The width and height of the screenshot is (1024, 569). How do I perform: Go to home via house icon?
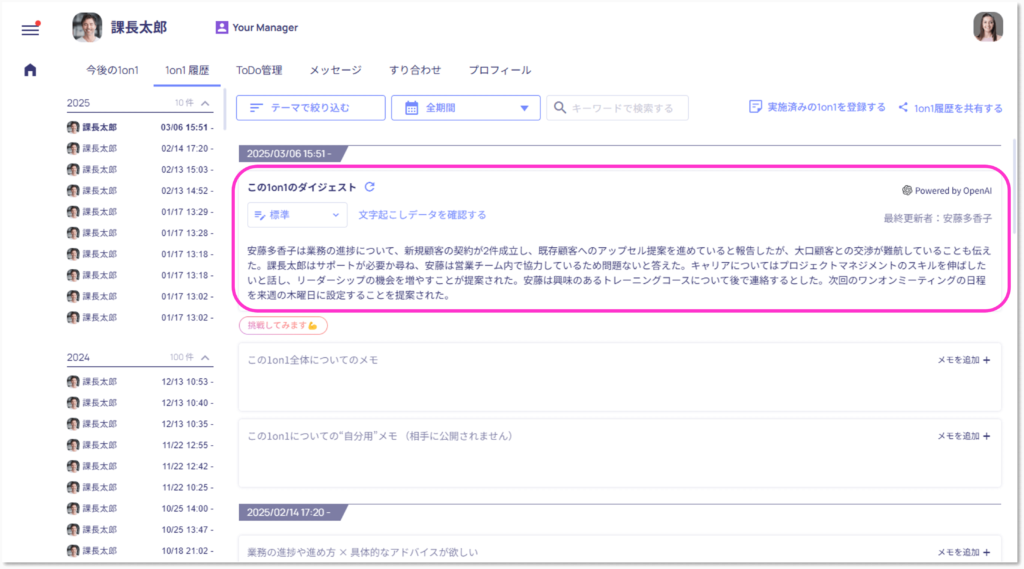pyautogui.click(x=30, y=70)
